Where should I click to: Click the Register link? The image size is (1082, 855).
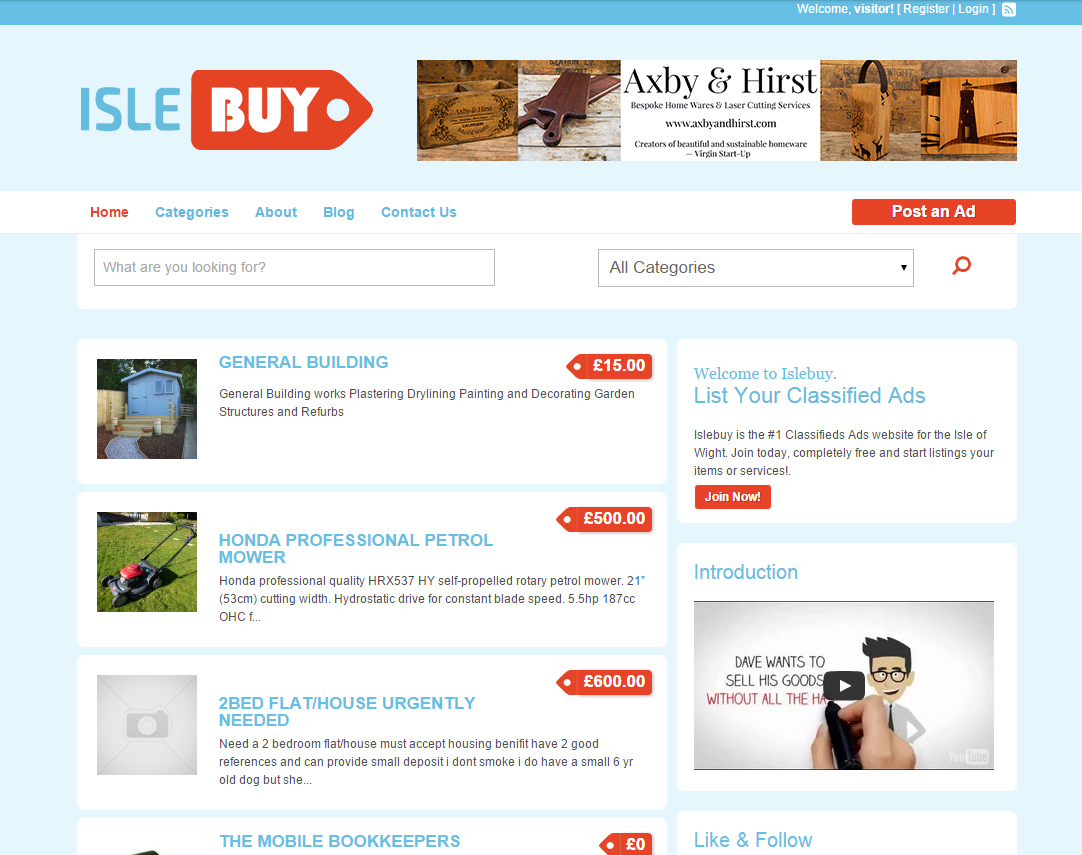click(x=926, y=9)
